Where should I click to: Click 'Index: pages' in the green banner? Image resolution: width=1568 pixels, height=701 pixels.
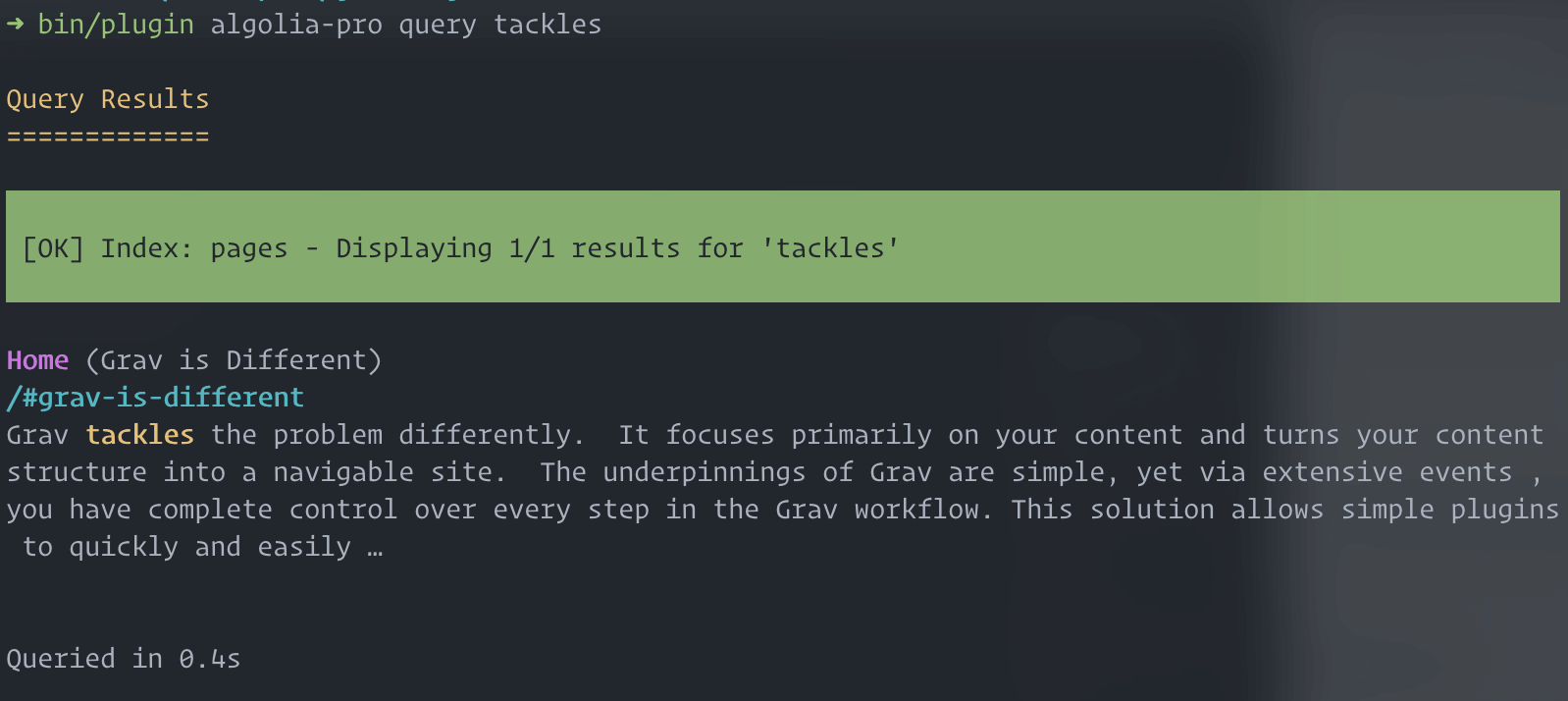click(194, 248)
